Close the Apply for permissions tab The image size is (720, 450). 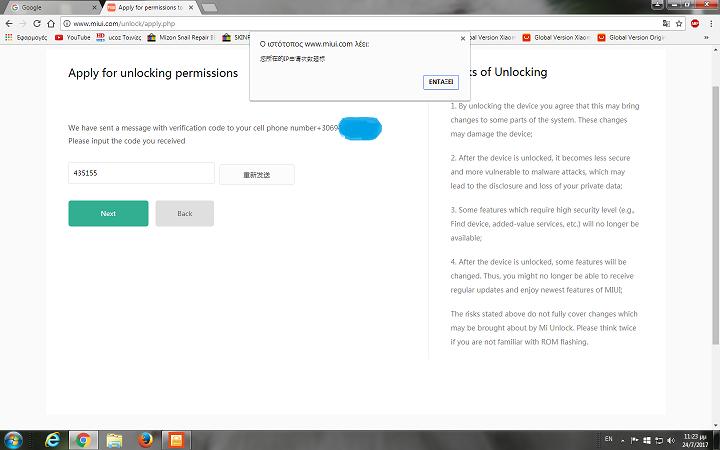click(x=191, y=7)
